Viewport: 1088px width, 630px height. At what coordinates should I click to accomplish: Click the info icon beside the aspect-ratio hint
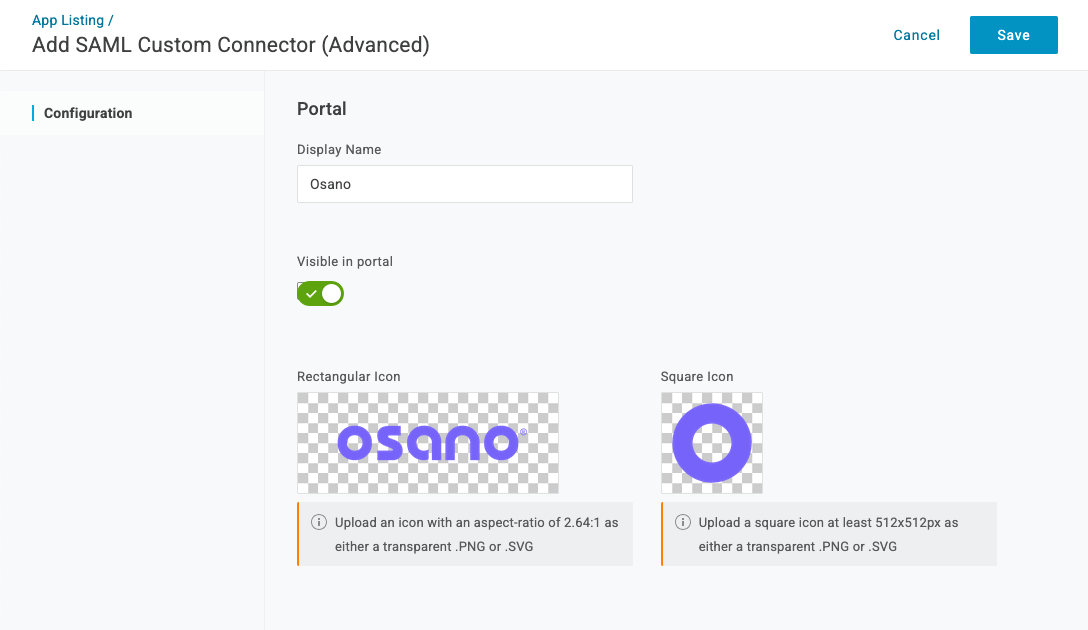(319, 523)
